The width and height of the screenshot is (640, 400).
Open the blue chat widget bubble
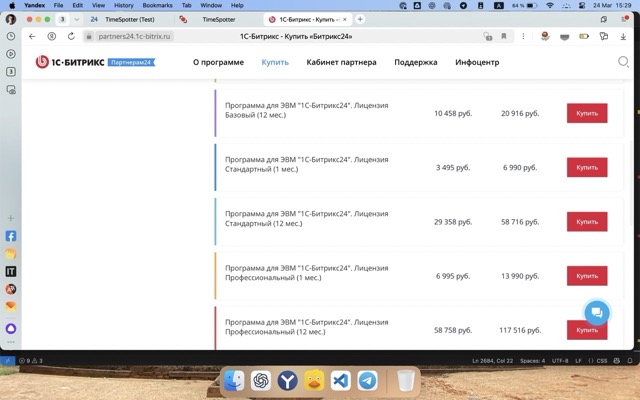[596, 311]
